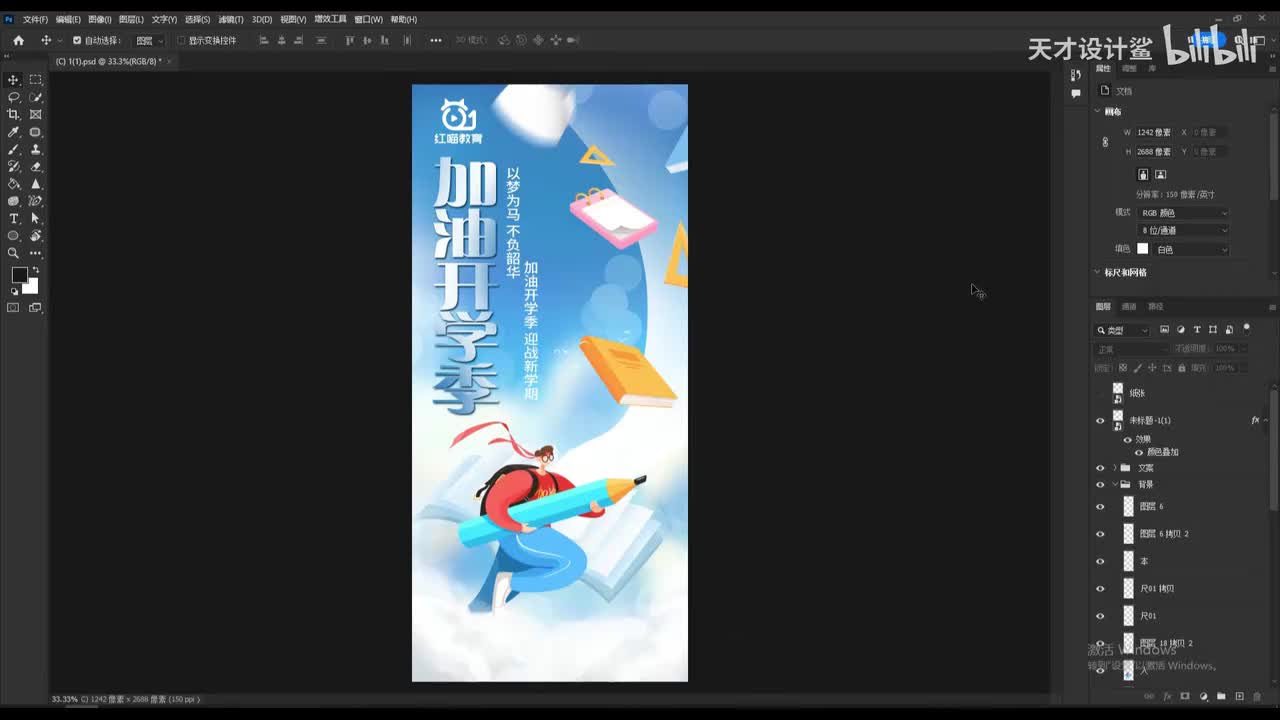
Task: Hide layer 图层 6 拷贝 2
Action: (x=1100, y=534)
